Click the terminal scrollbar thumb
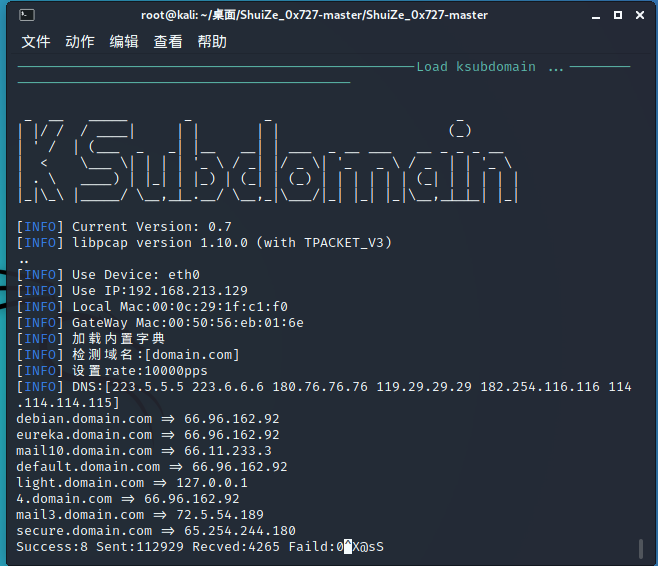Image resolution: width=658 pixels, height=566 pixels. 641,549
